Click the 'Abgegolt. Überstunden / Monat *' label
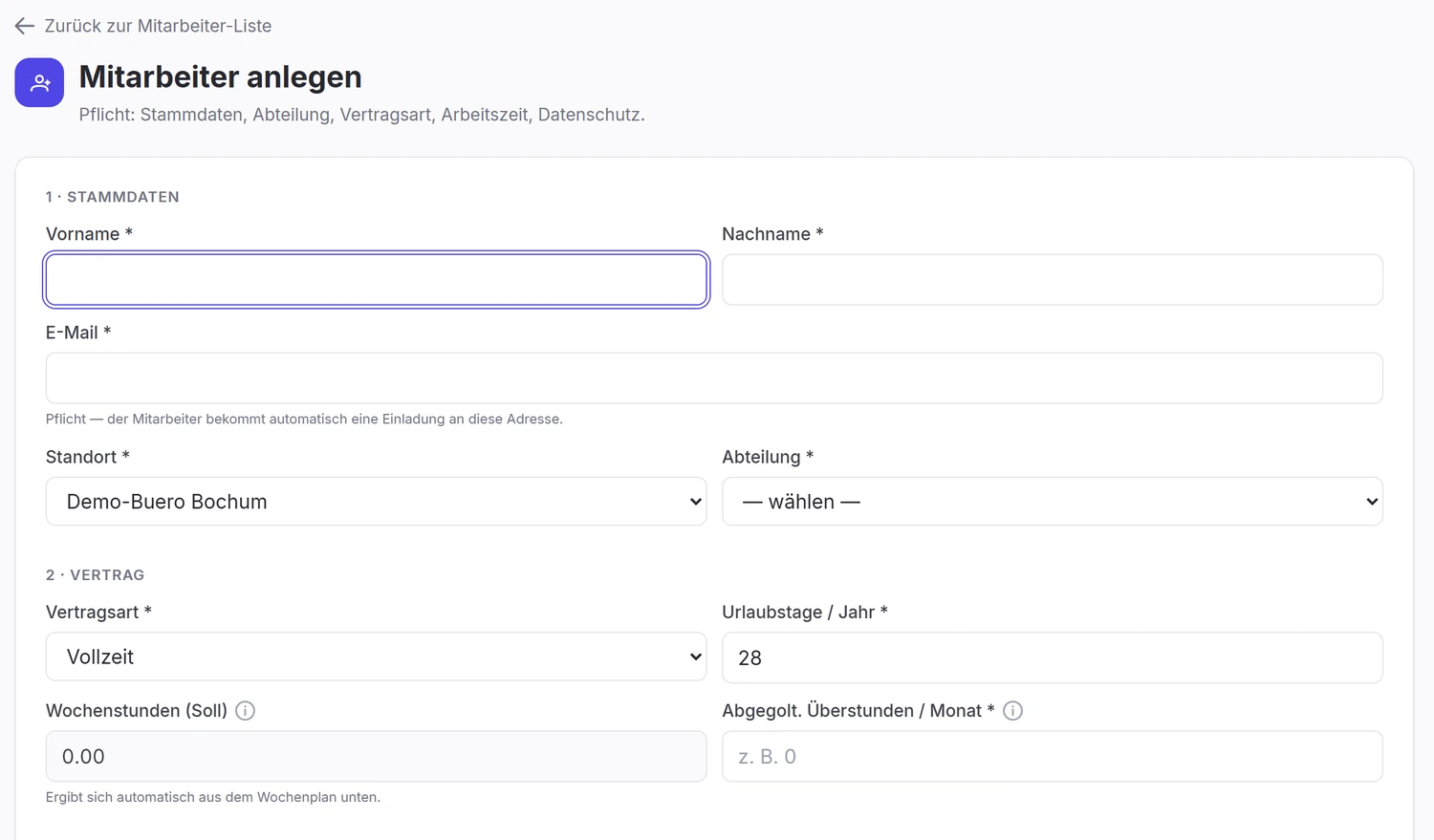This screenshot has width=1434, height=840. coord(858,711)
